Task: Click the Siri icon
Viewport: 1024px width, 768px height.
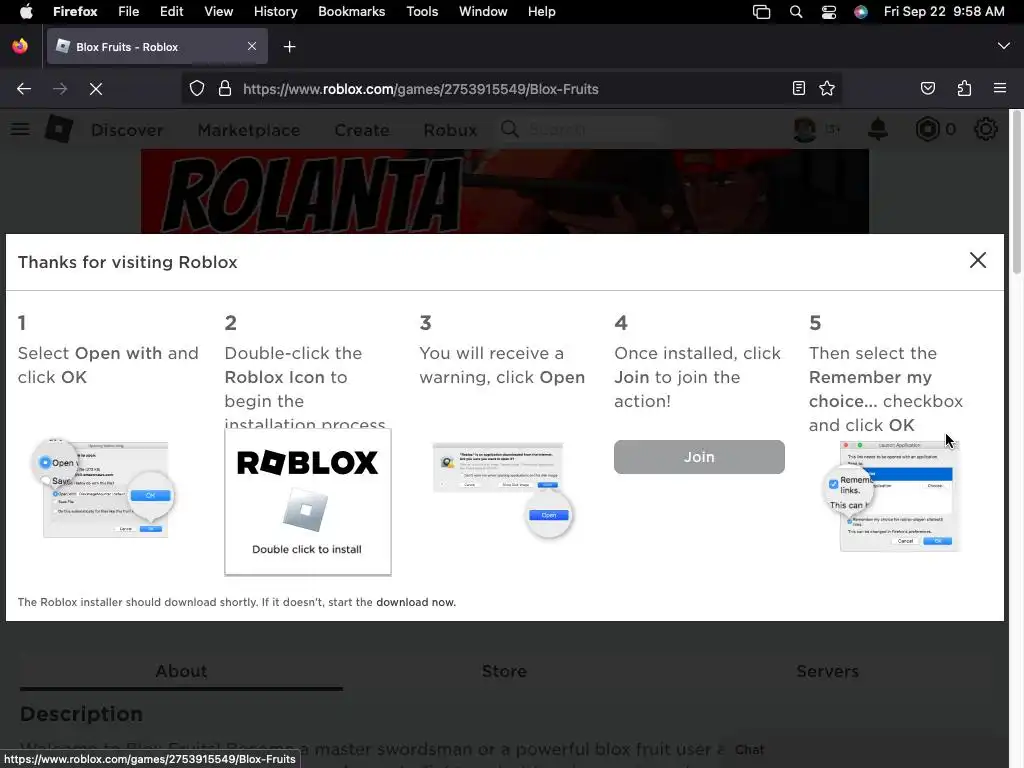Action: click(861, 12)
